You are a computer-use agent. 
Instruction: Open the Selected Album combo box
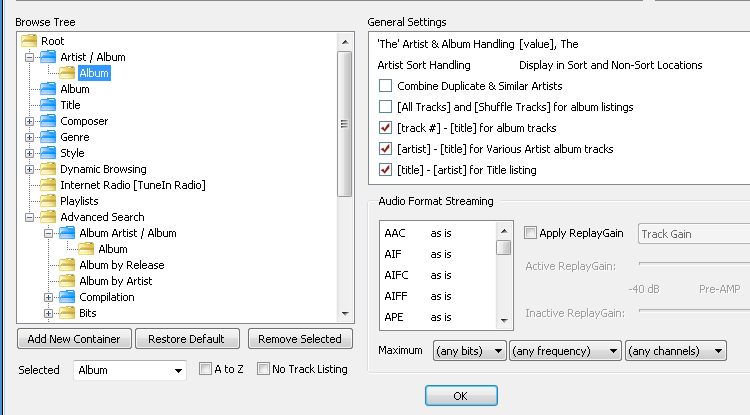pos(130,370)
